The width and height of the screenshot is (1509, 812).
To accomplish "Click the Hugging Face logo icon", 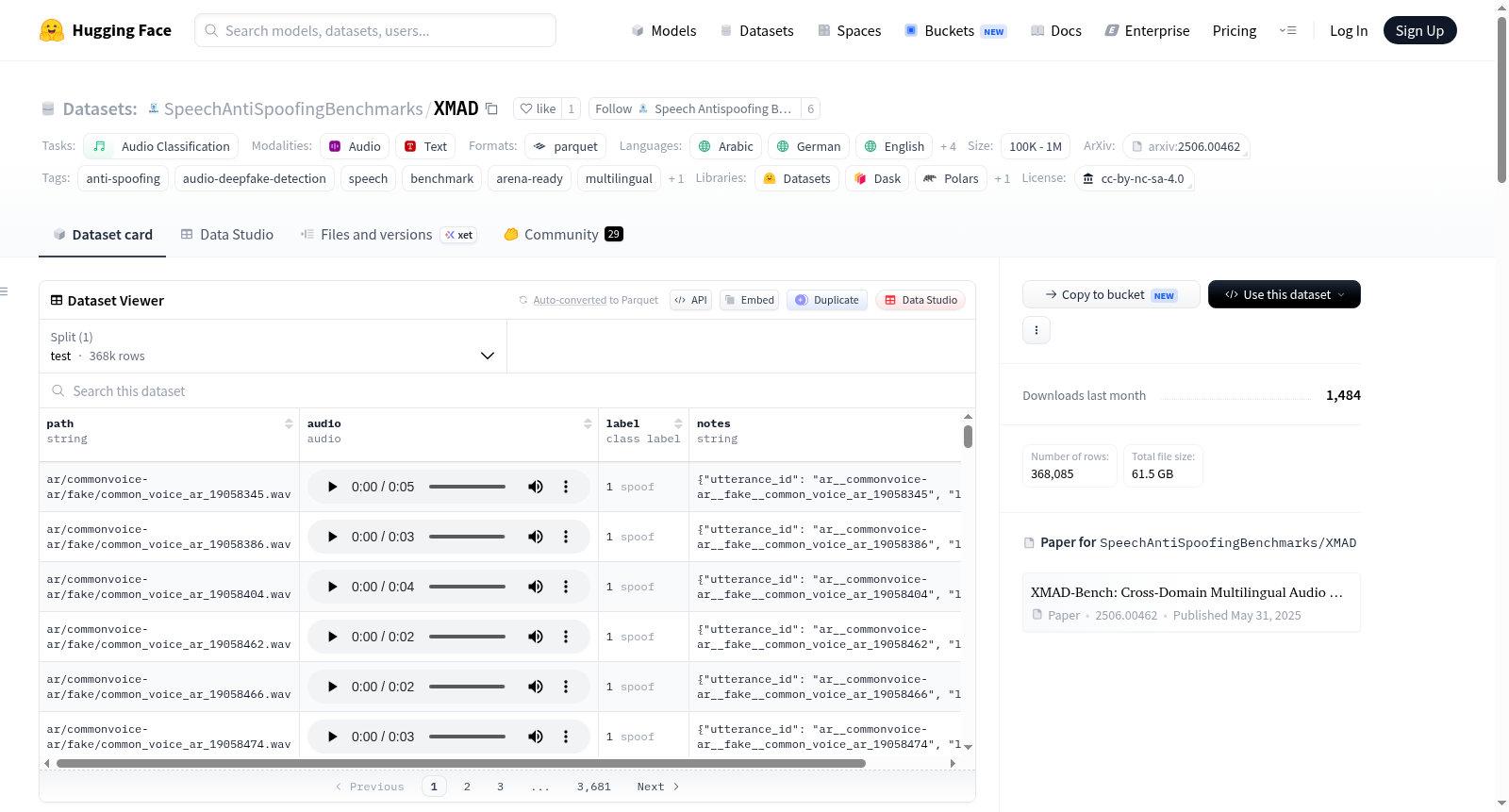I will coord(52,30).
